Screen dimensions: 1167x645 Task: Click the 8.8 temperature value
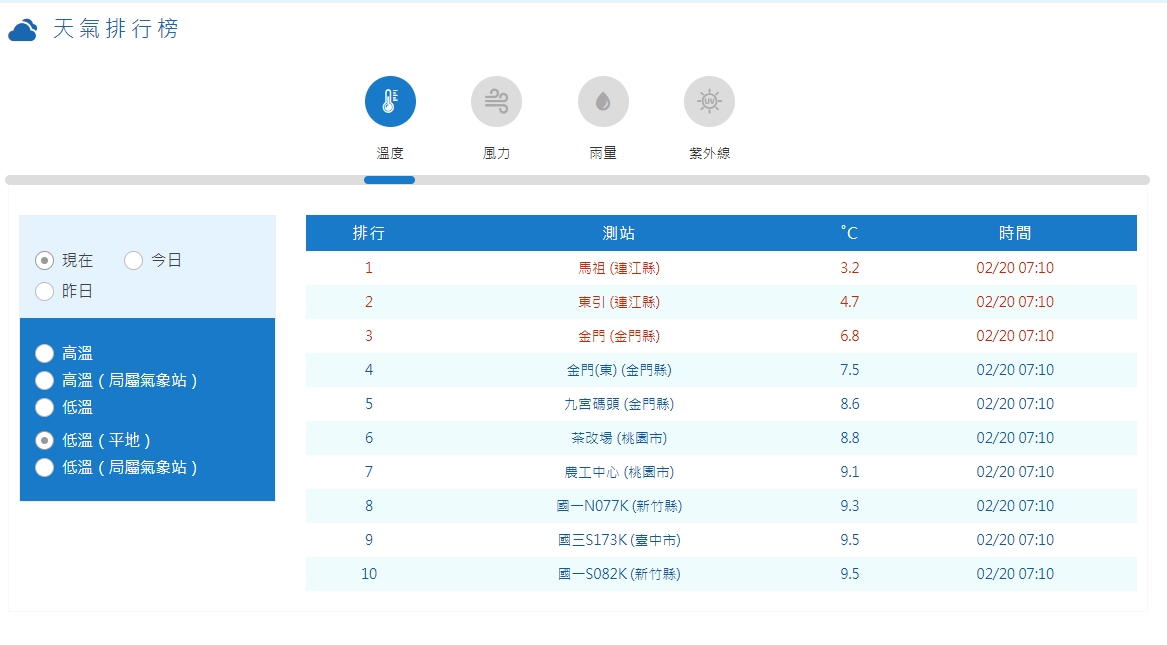849,438
